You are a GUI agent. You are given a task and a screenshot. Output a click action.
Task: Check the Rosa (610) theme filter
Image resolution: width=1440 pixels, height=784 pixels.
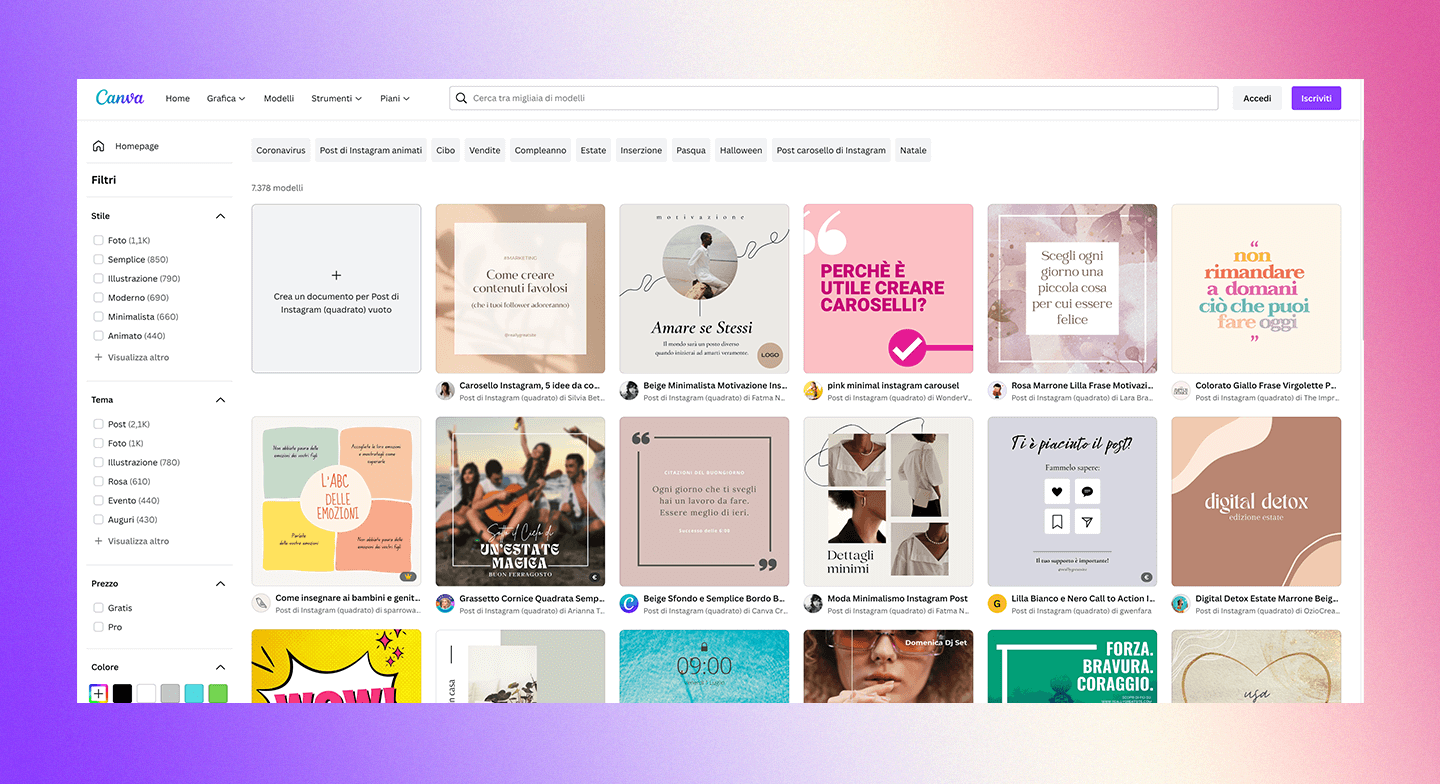pos(98,481)
